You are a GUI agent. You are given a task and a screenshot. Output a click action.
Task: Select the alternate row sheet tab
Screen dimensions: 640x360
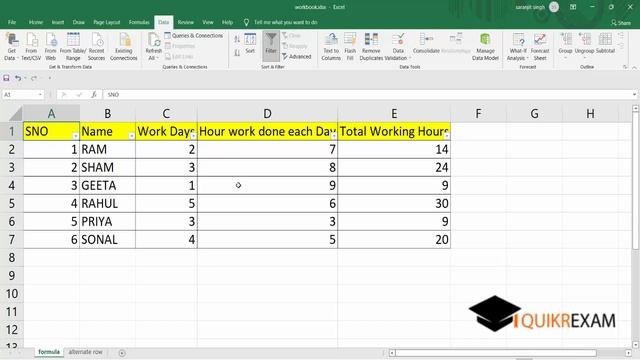(x=85, y=352)
